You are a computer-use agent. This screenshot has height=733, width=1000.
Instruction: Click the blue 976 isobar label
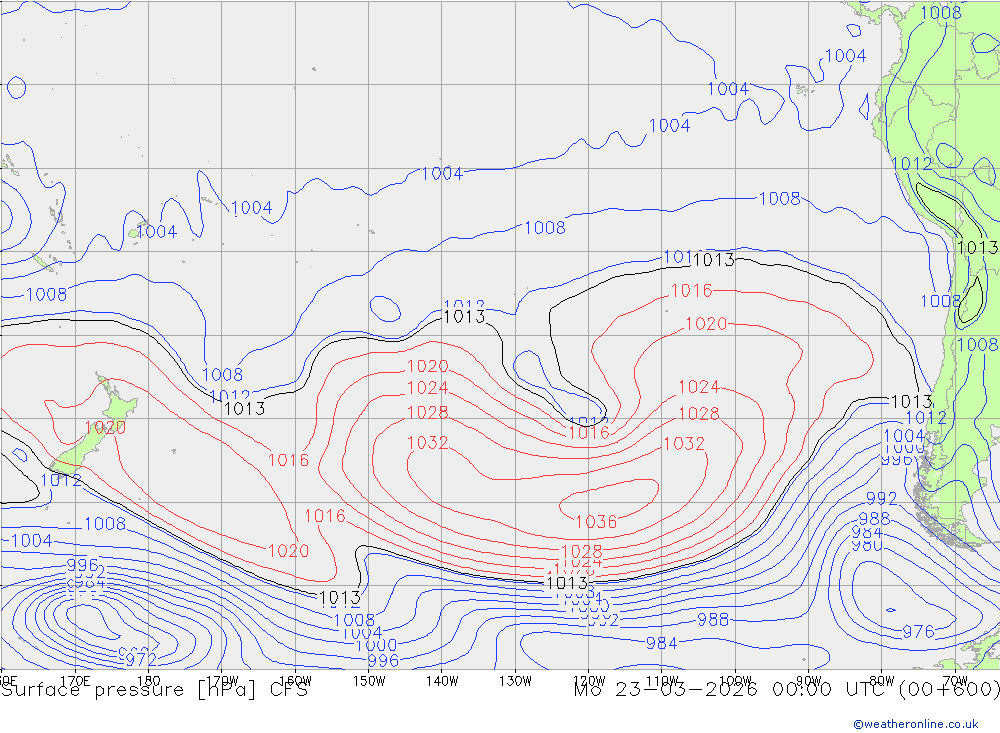pyautogui.click(x=918, y=632)
